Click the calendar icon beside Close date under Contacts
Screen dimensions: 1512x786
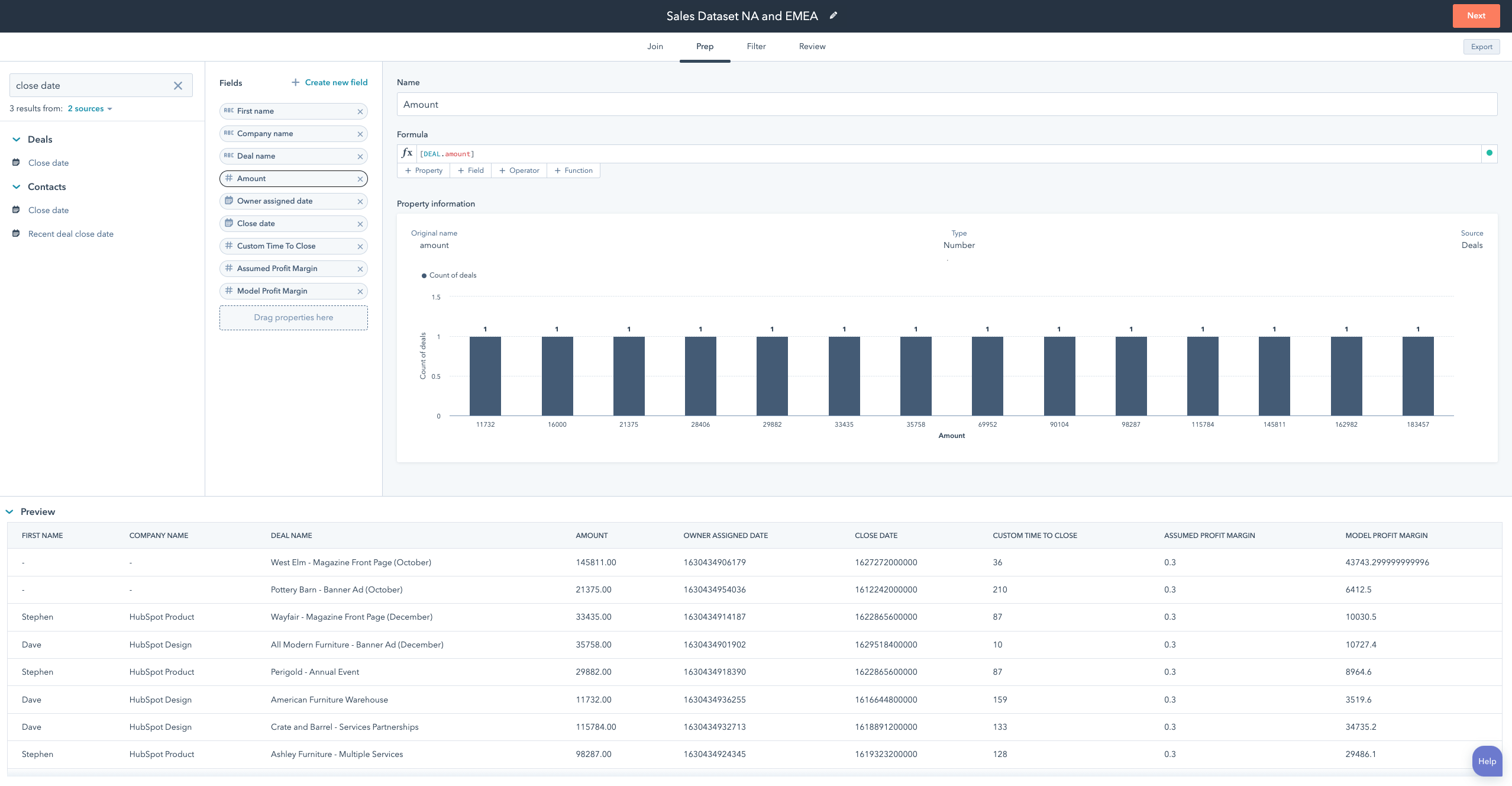click(x=16, y=210)
